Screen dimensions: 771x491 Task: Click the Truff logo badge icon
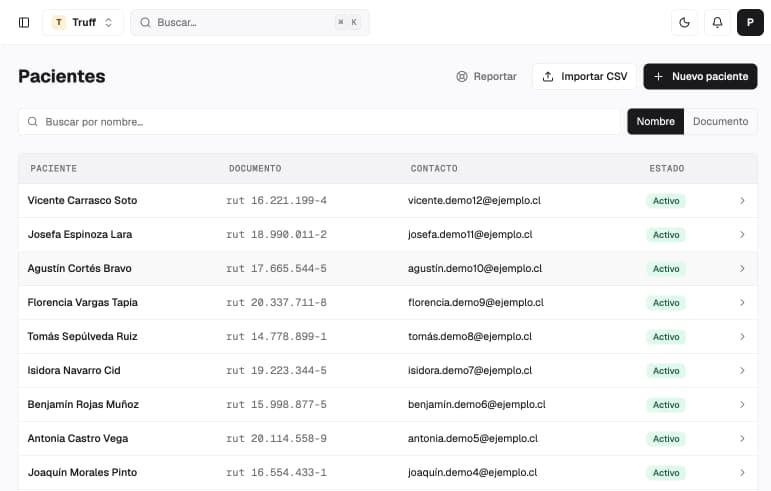click(59, 22)
